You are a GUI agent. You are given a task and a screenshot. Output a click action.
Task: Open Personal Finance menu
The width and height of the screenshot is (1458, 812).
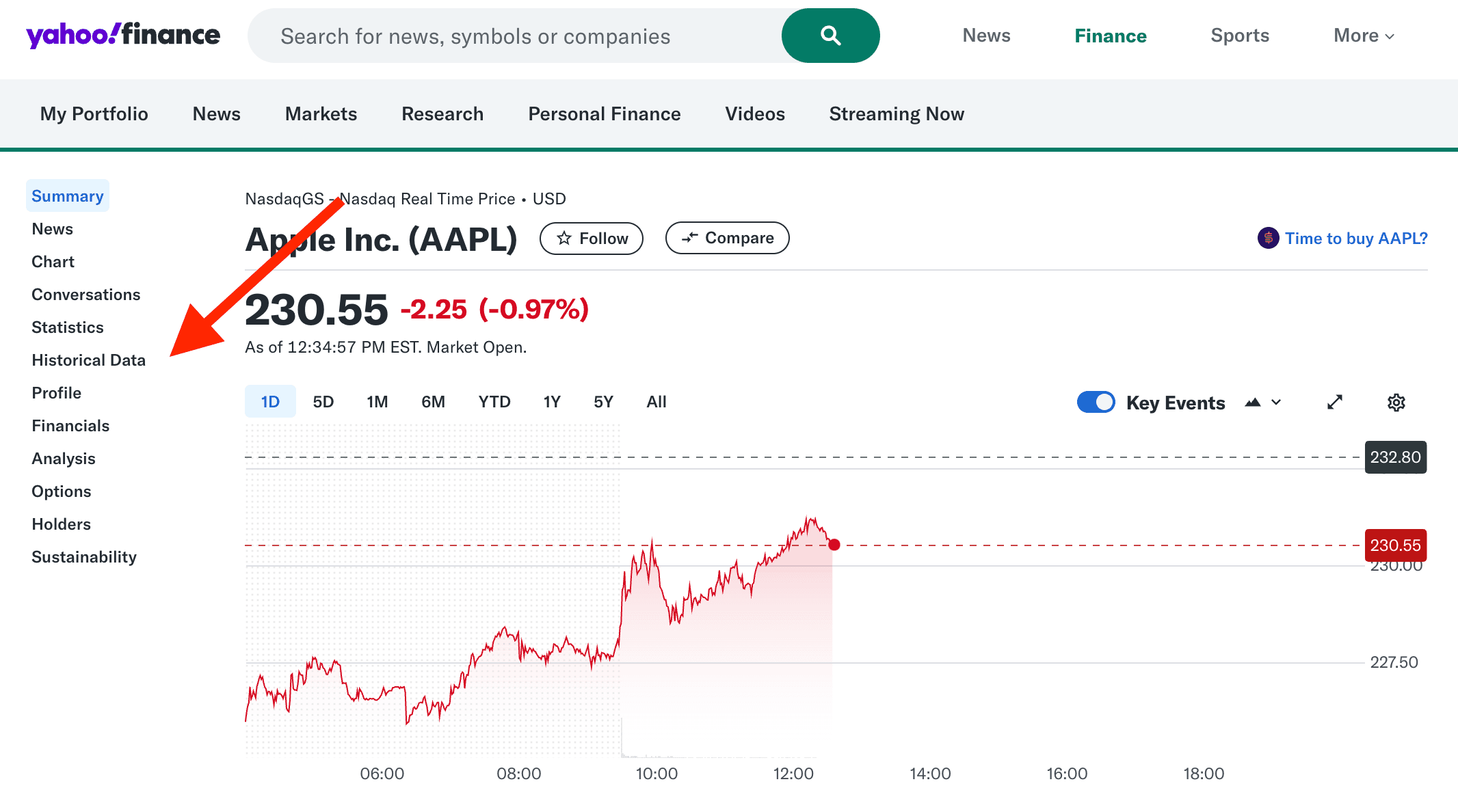click(x=605, y=113)
